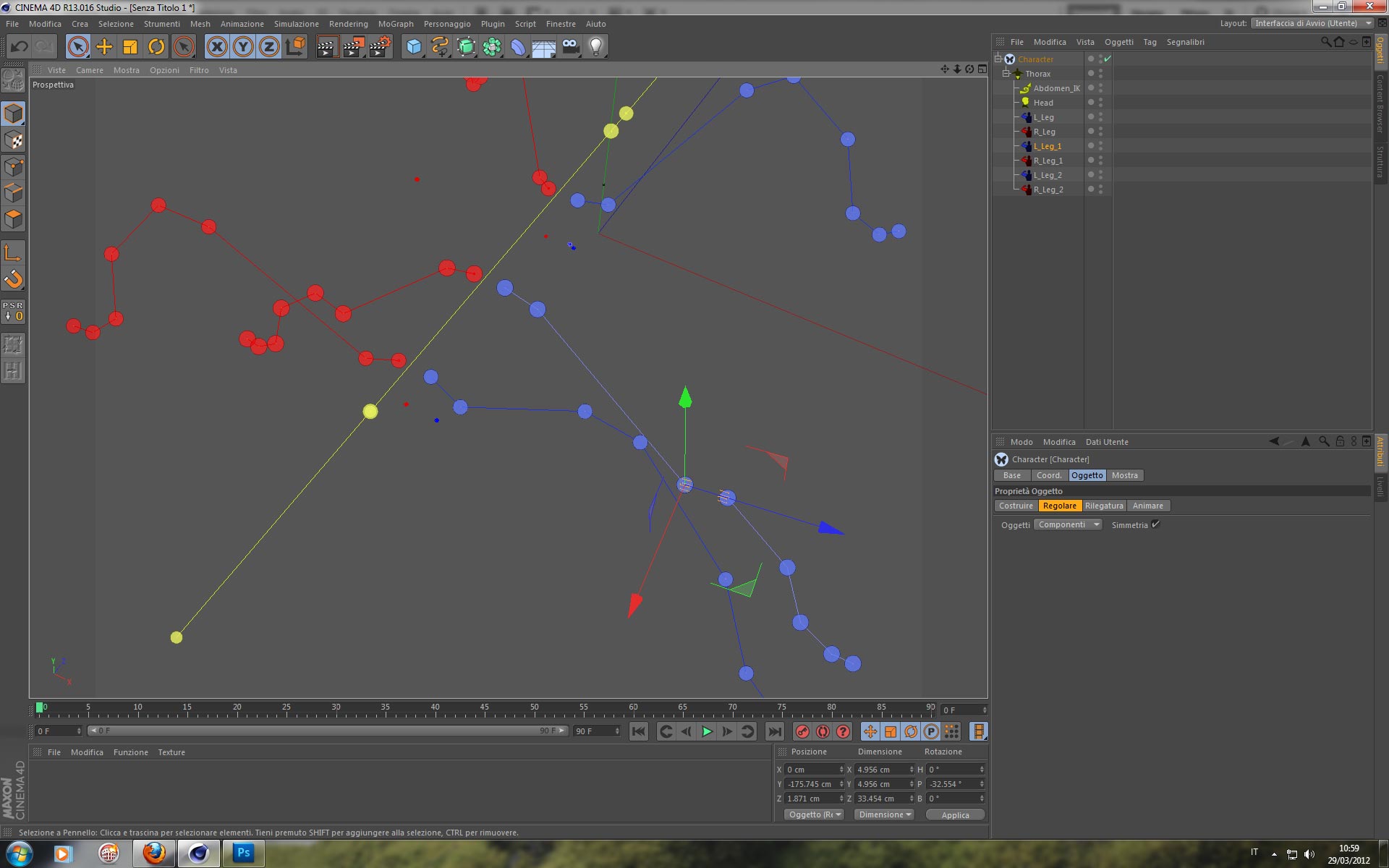This screenshot has height=868, width=1389.
Task: Click the light bulb light object icon
Action: click(x=595, y=47)
